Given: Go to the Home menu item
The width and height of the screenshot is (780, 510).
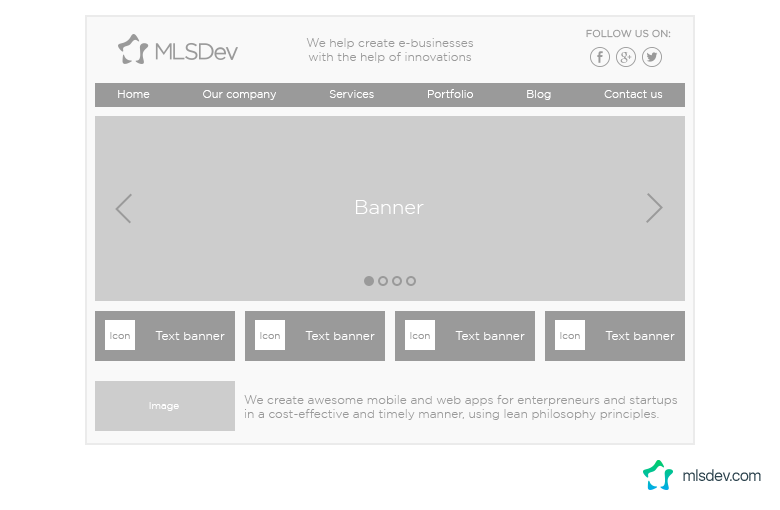Looking at the screenshot, I should pos(133,94).
